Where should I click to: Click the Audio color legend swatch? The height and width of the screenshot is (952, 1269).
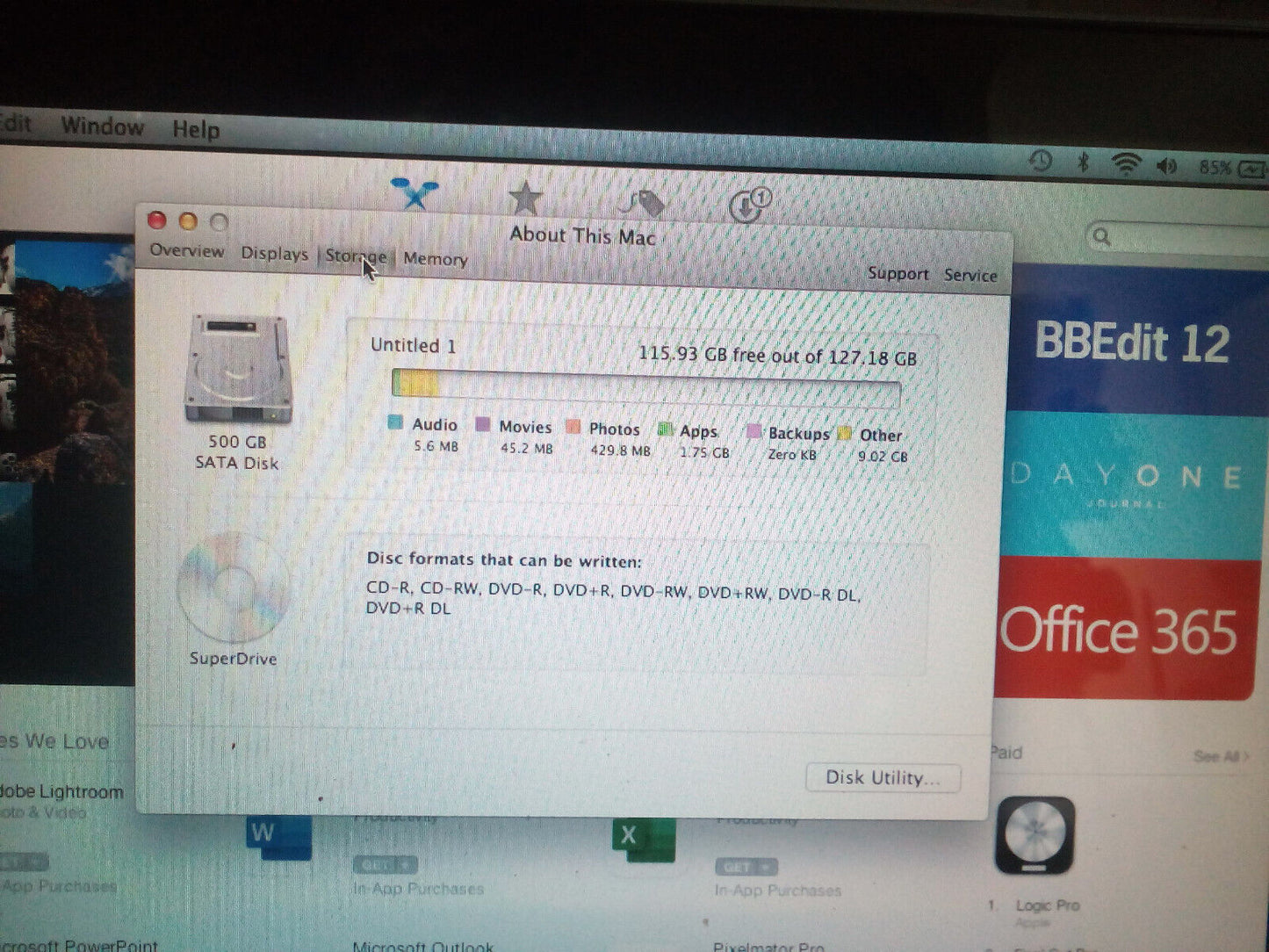coord(395,423)
